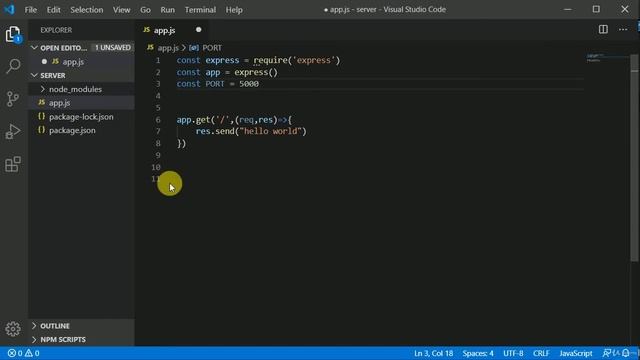The image size is (640, 360).
Task: Change encoding via UTF-8
Action: click(x=513, y=353)
